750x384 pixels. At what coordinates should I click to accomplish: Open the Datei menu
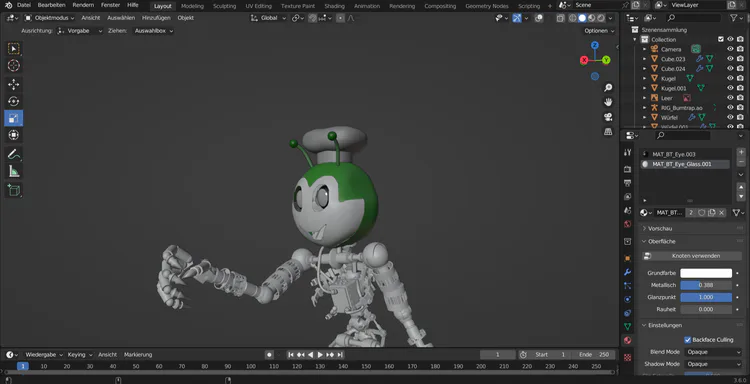(x=23, y=5)
